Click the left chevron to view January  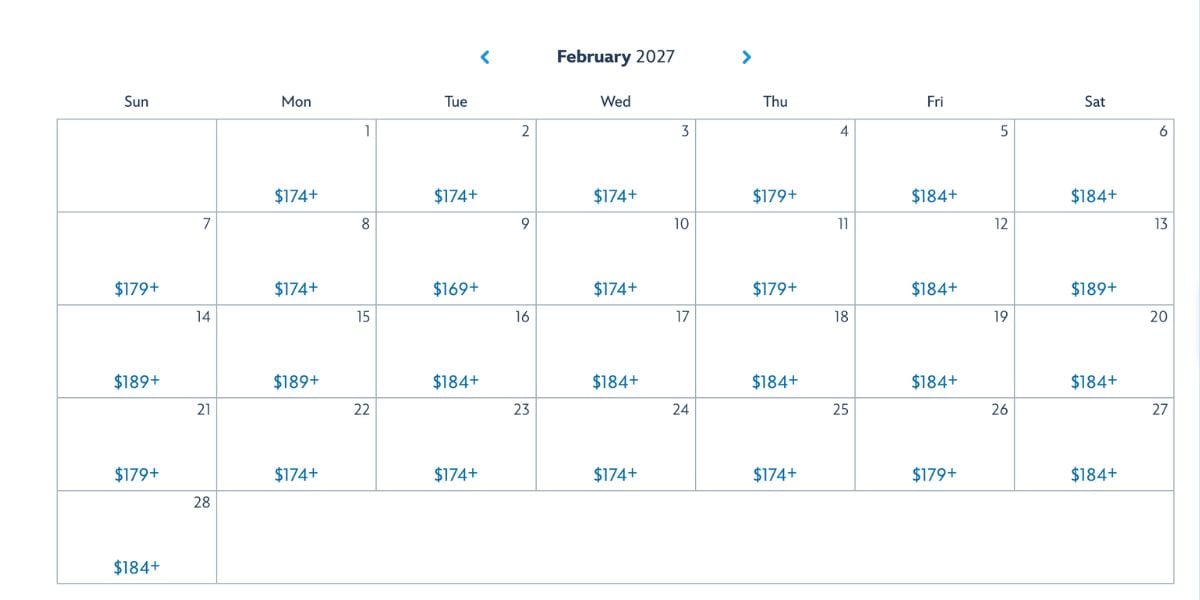click(x=484, y=57)
